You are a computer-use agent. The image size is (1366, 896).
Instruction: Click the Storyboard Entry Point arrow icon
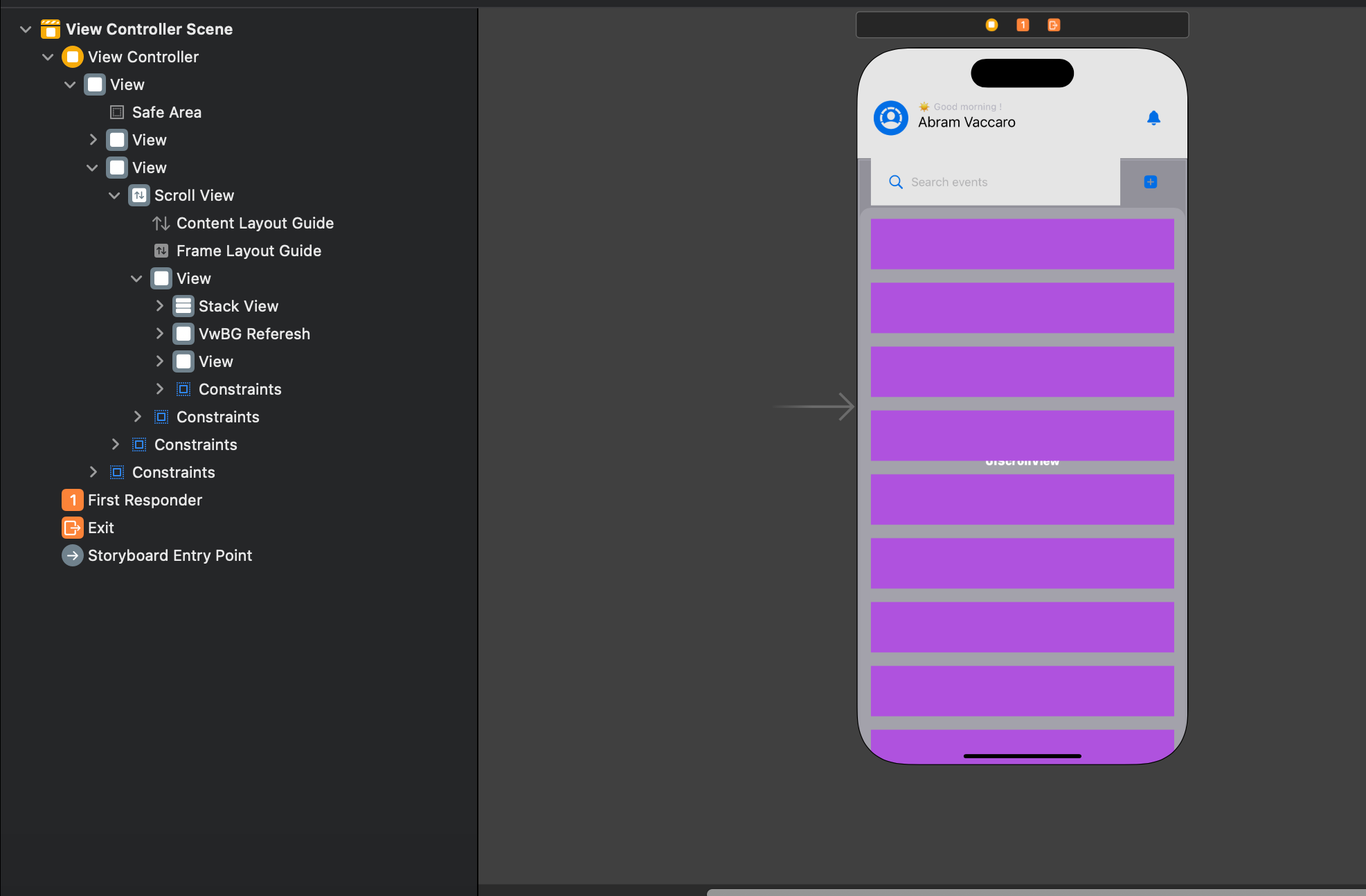(72, 555)
